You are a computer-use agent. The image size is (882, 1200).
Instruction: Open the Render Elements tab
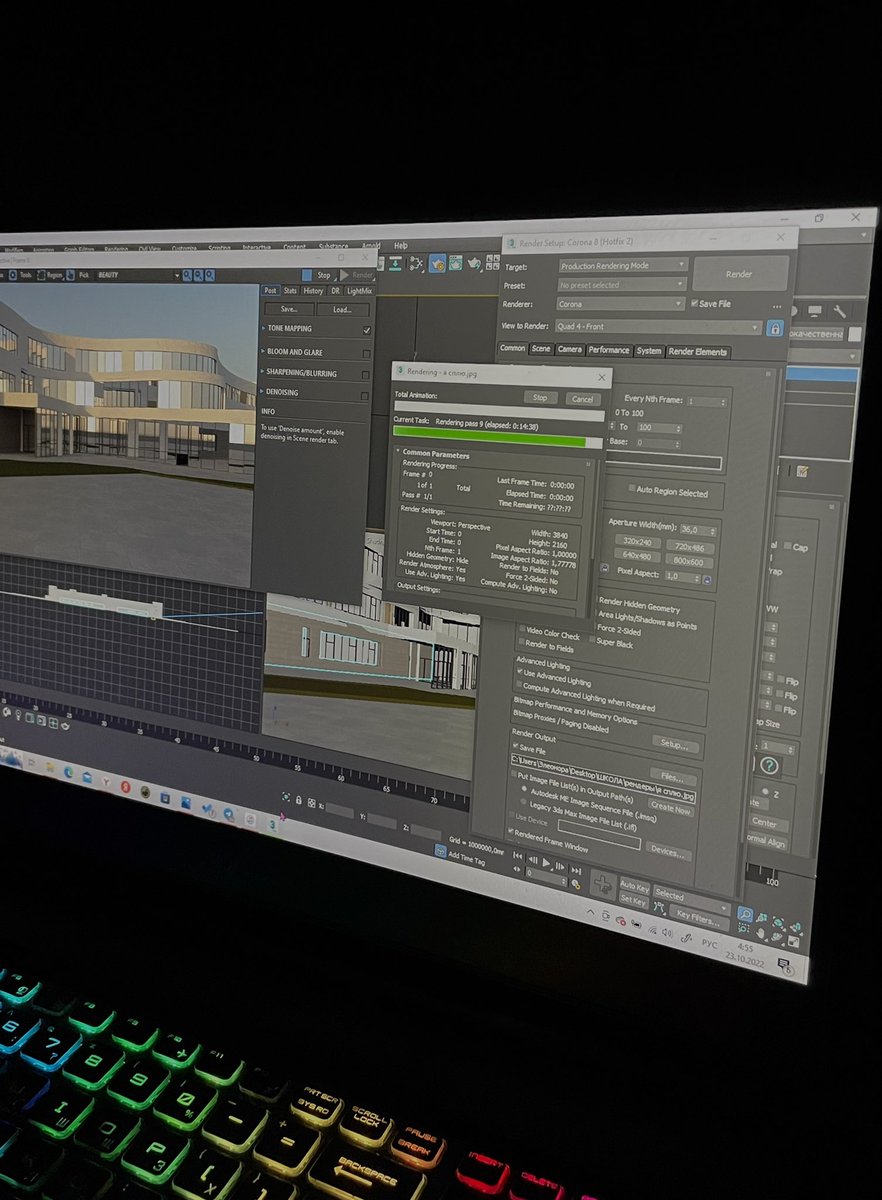click(698, 353)
